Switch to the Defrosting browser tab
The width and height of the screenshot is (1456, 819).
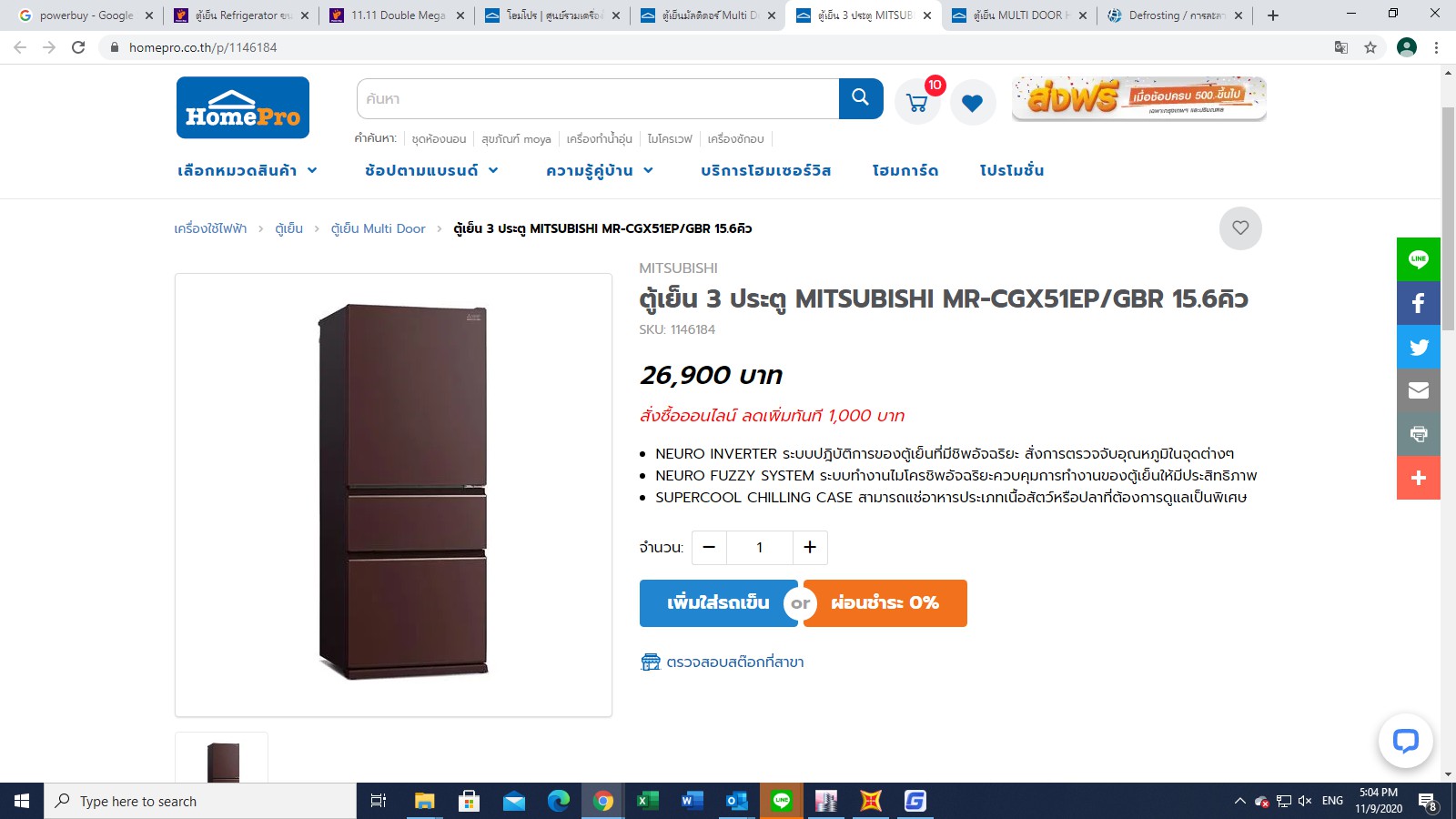1175,15
